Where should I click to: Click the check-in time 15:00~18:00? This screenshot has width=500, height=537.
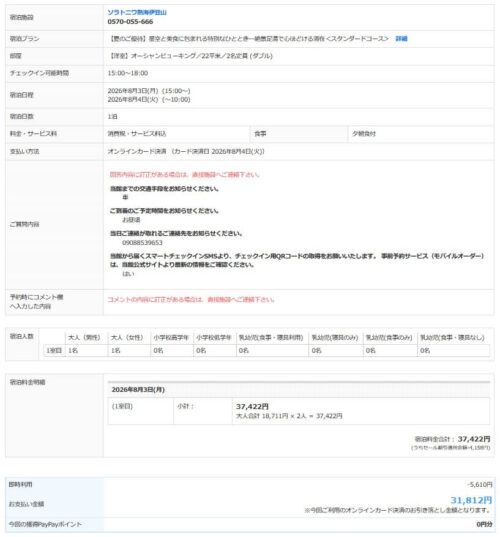128,73
